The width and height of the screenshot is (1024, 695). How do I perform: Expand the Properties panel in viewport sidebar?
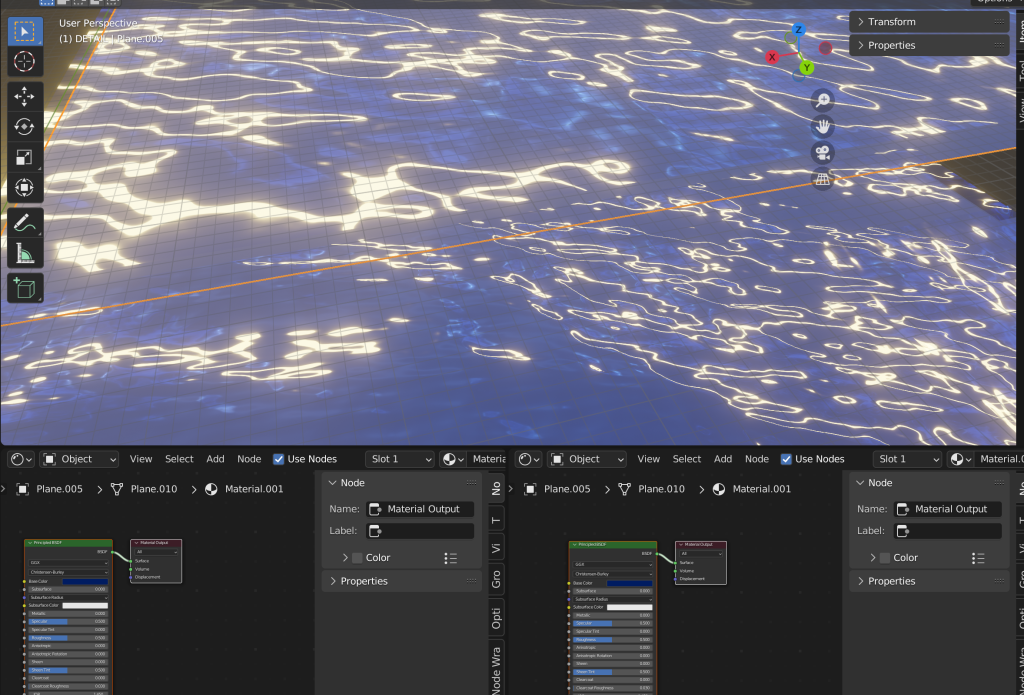[930, 45]
